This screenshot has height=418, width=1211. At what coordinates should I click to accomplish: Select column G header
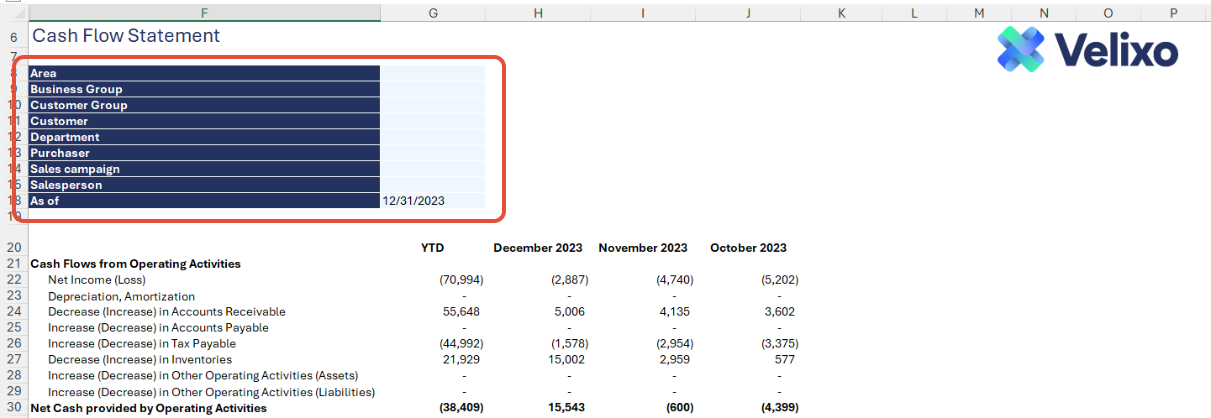click(432, 12)
